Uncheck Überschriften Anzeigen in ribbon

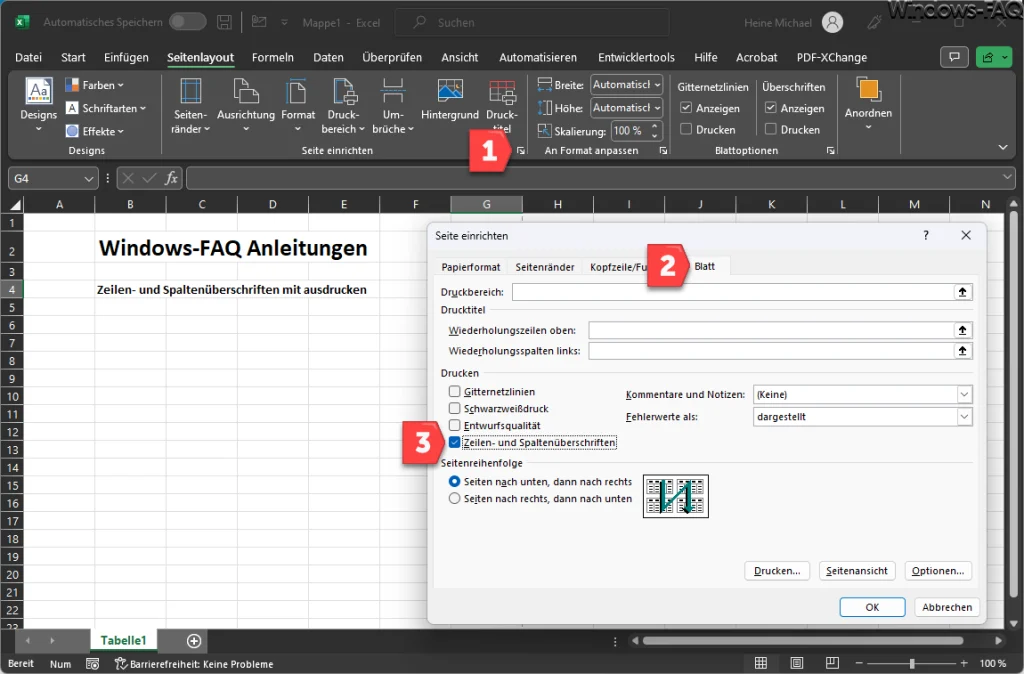[771, 108]
